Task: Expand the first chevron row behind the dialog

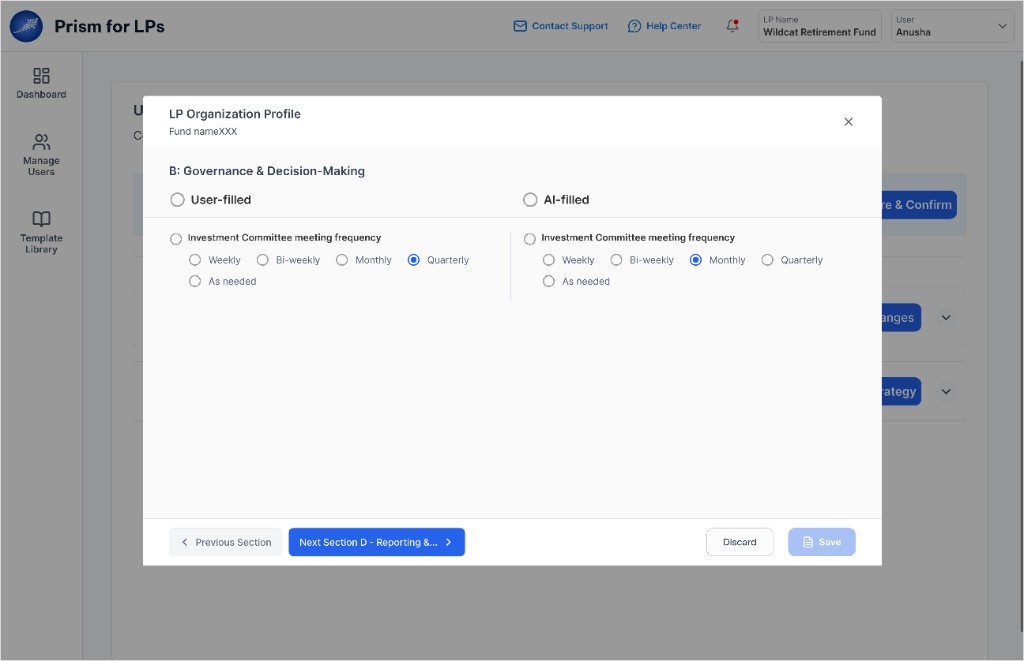Action: 946,317
